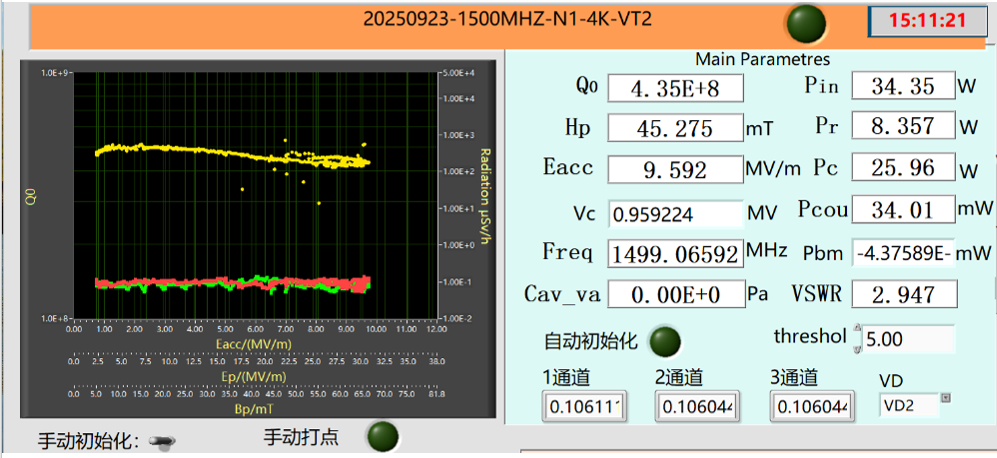Click the Eacc value field
Viewport: 997px width, 458px height.
click(676, 169)
